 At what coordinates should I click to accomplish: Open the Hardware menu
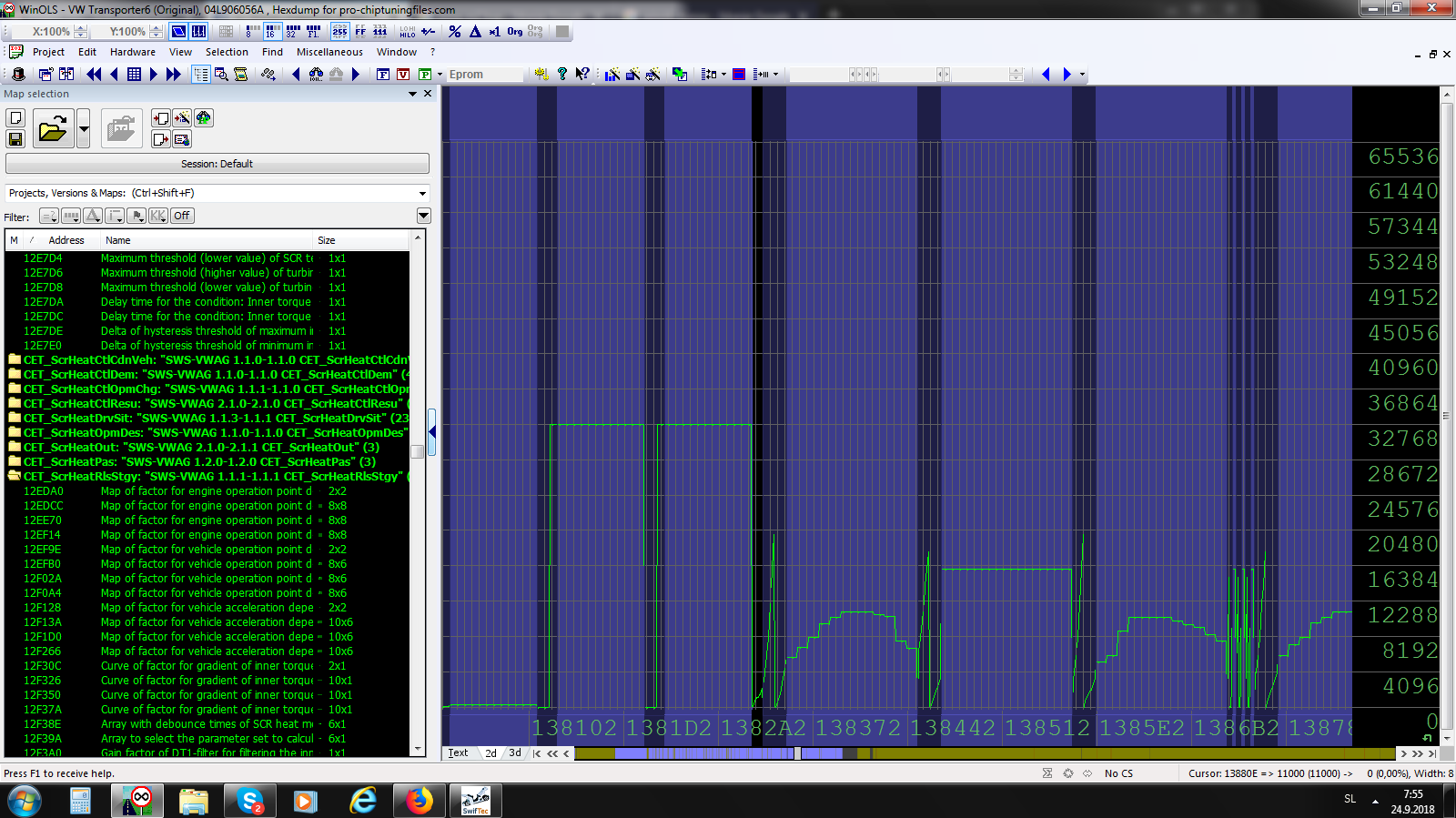click(x=133, y=52)
